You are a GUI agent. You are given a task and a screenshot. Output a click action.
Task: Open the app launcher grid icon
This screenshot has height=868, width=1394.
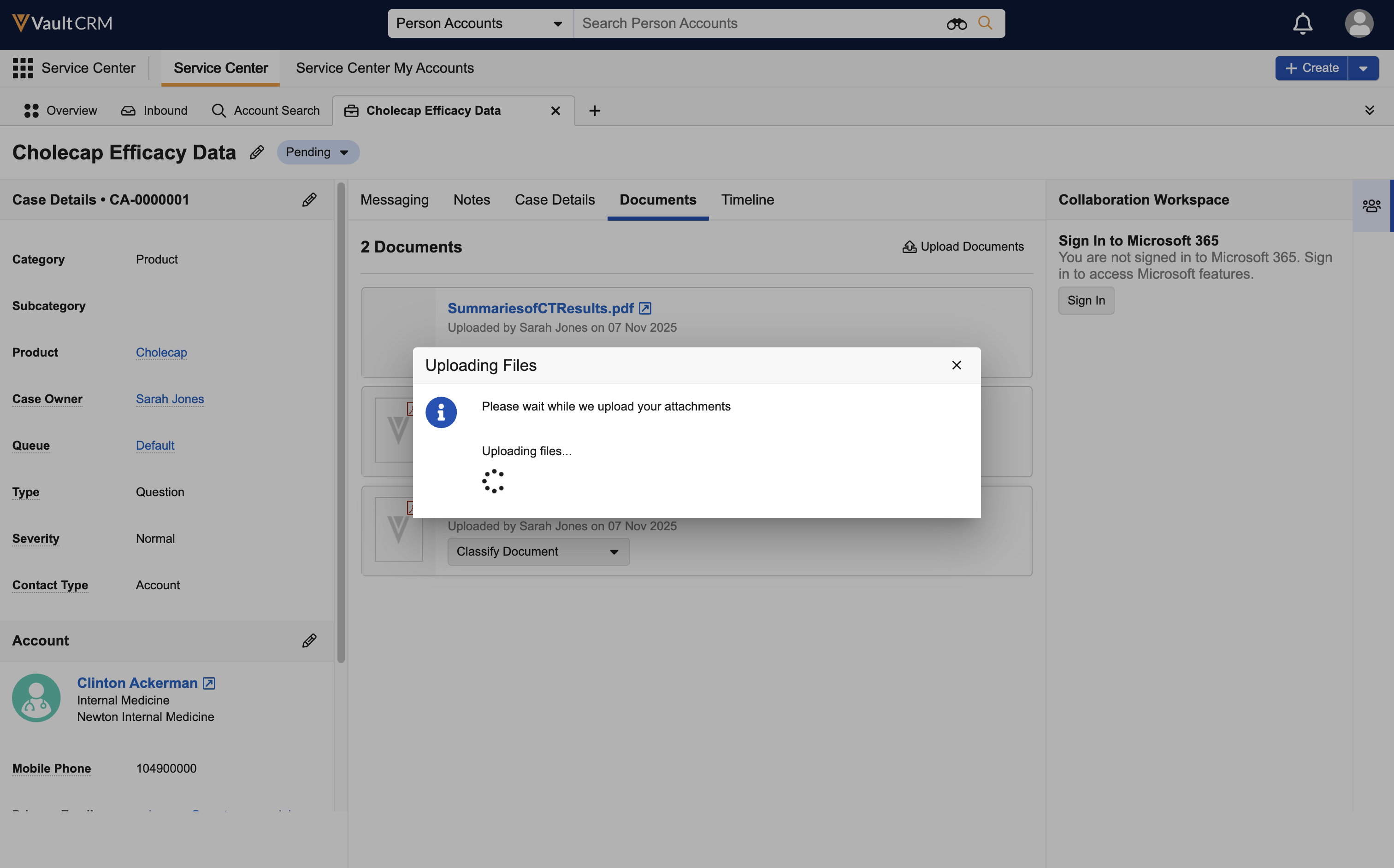pyautogui.click(x=23, y=68)
